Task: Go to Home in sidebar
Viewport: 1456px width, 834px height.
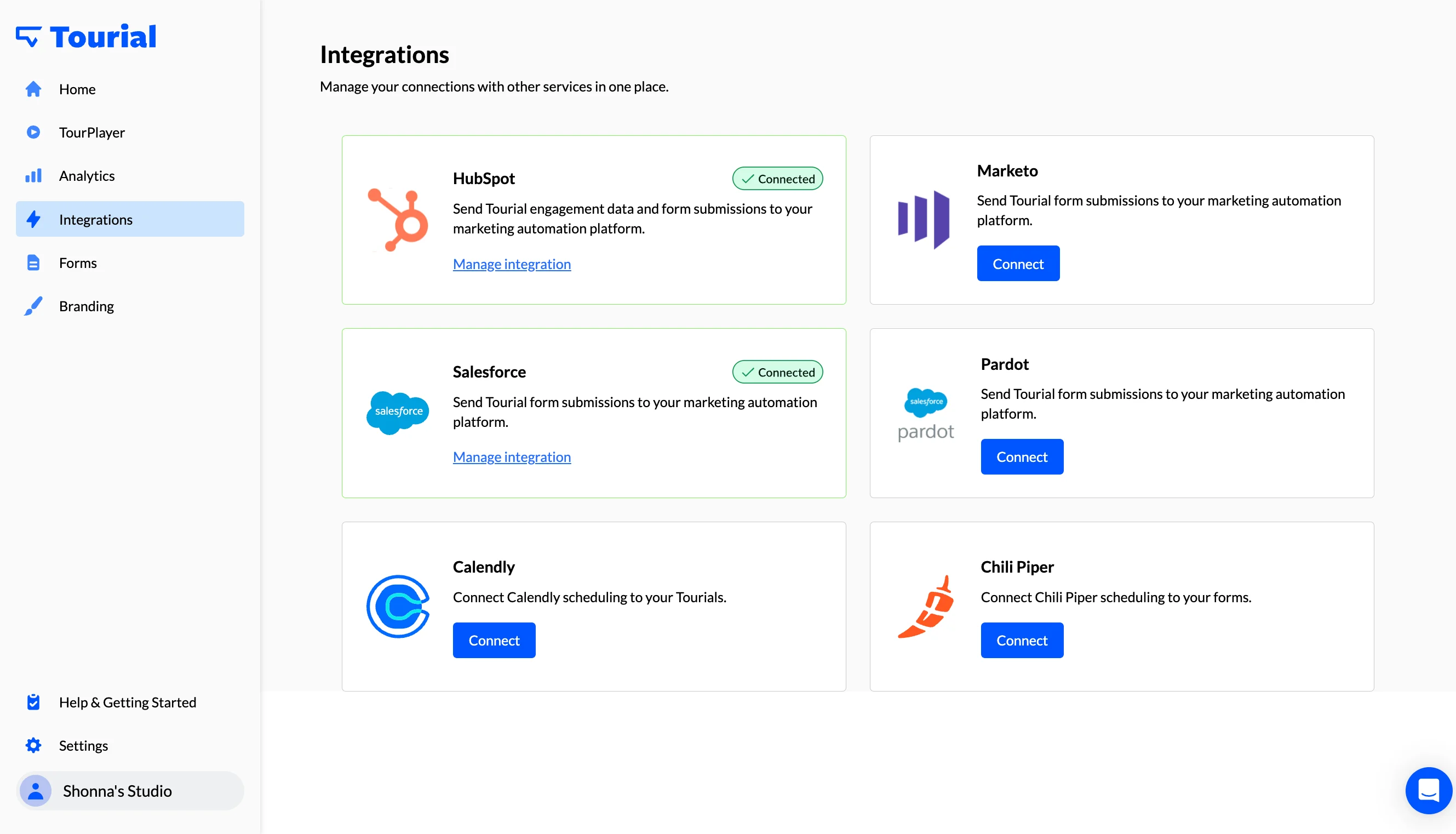Action: coord(130,89)
